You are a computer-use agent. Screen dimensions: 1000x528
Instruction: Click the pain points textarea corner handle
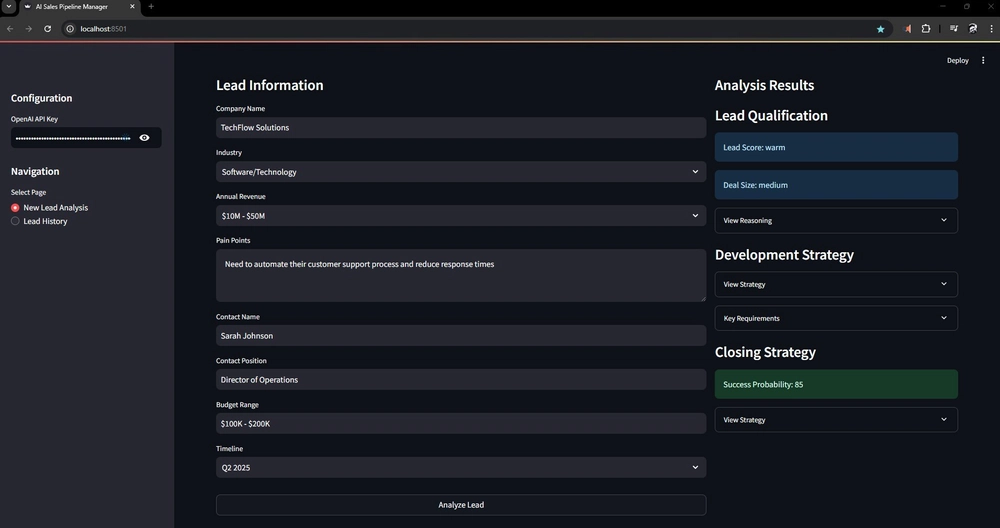click(x=703, y=298)
